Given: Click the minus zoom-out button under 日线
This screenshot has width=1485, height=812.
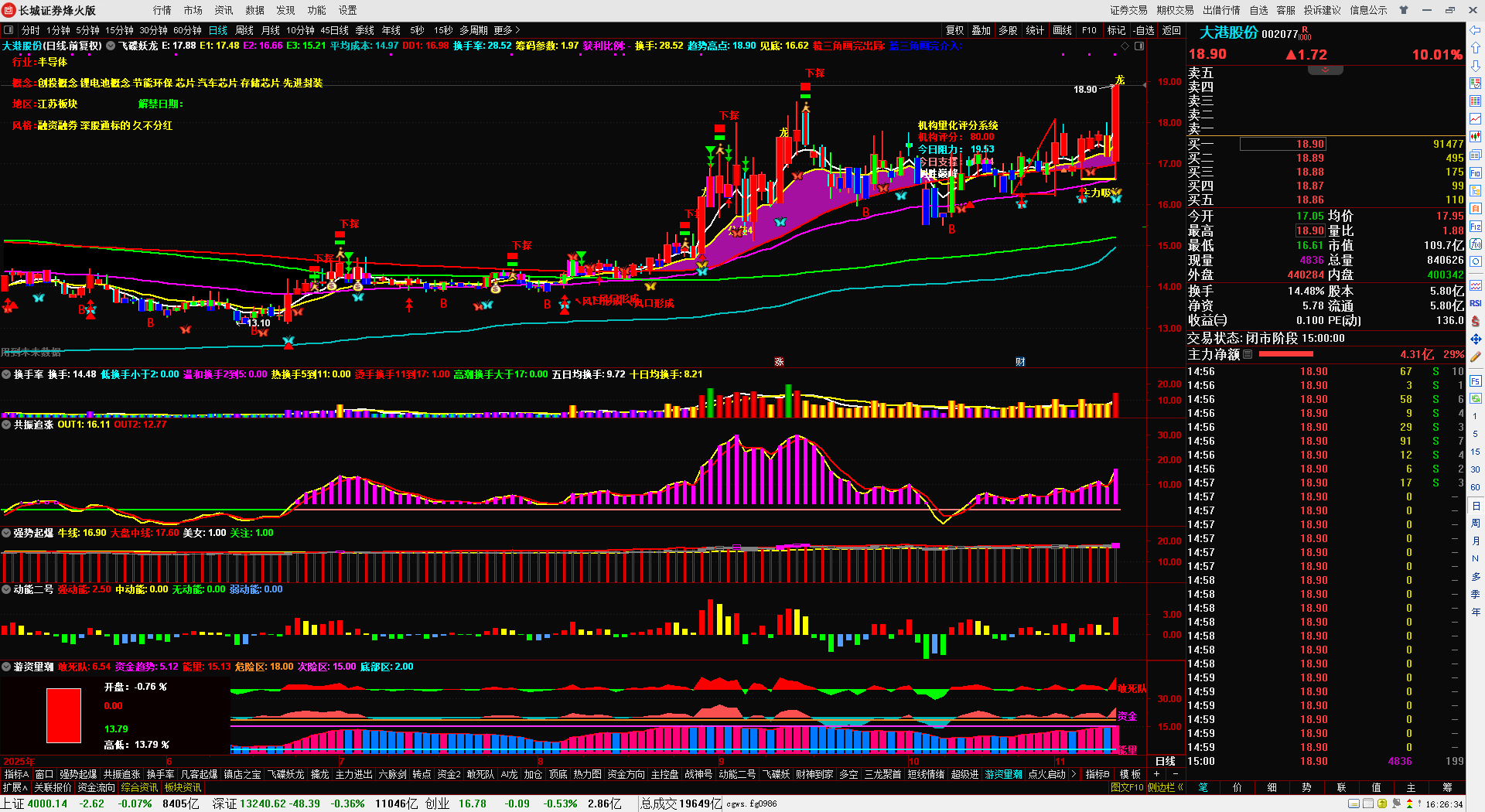Looking at the screenshot, I should (x=1175, y=774).
